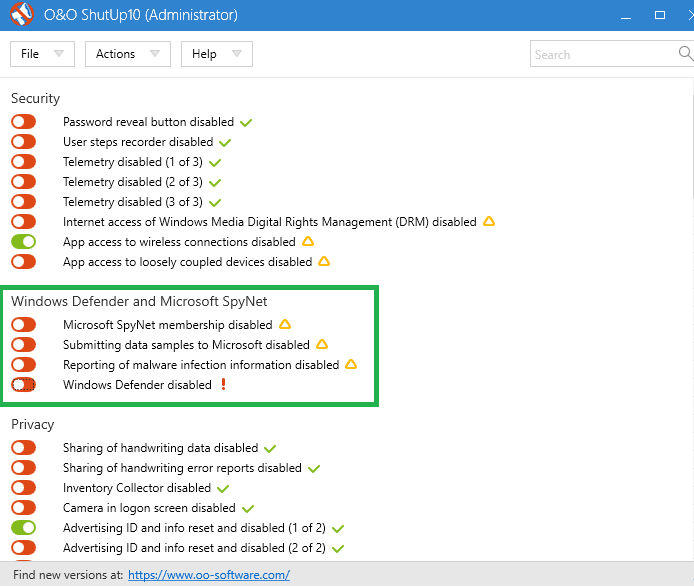
Task: Open the oo-software.com website link
Action: (x=208, y=575)
